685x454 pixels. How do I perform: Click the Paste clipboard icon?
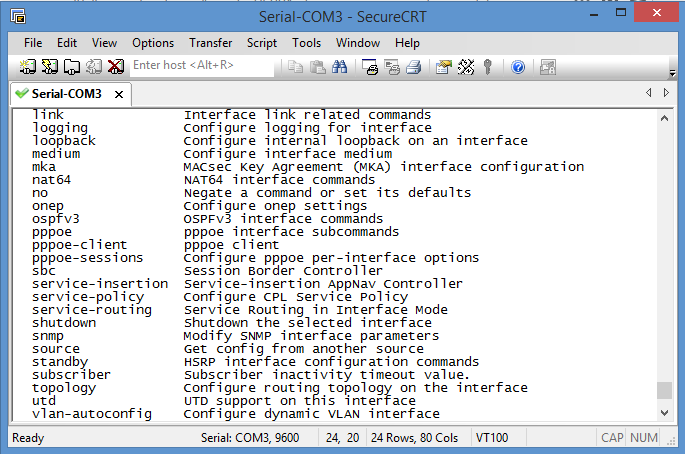coord(318,67)
